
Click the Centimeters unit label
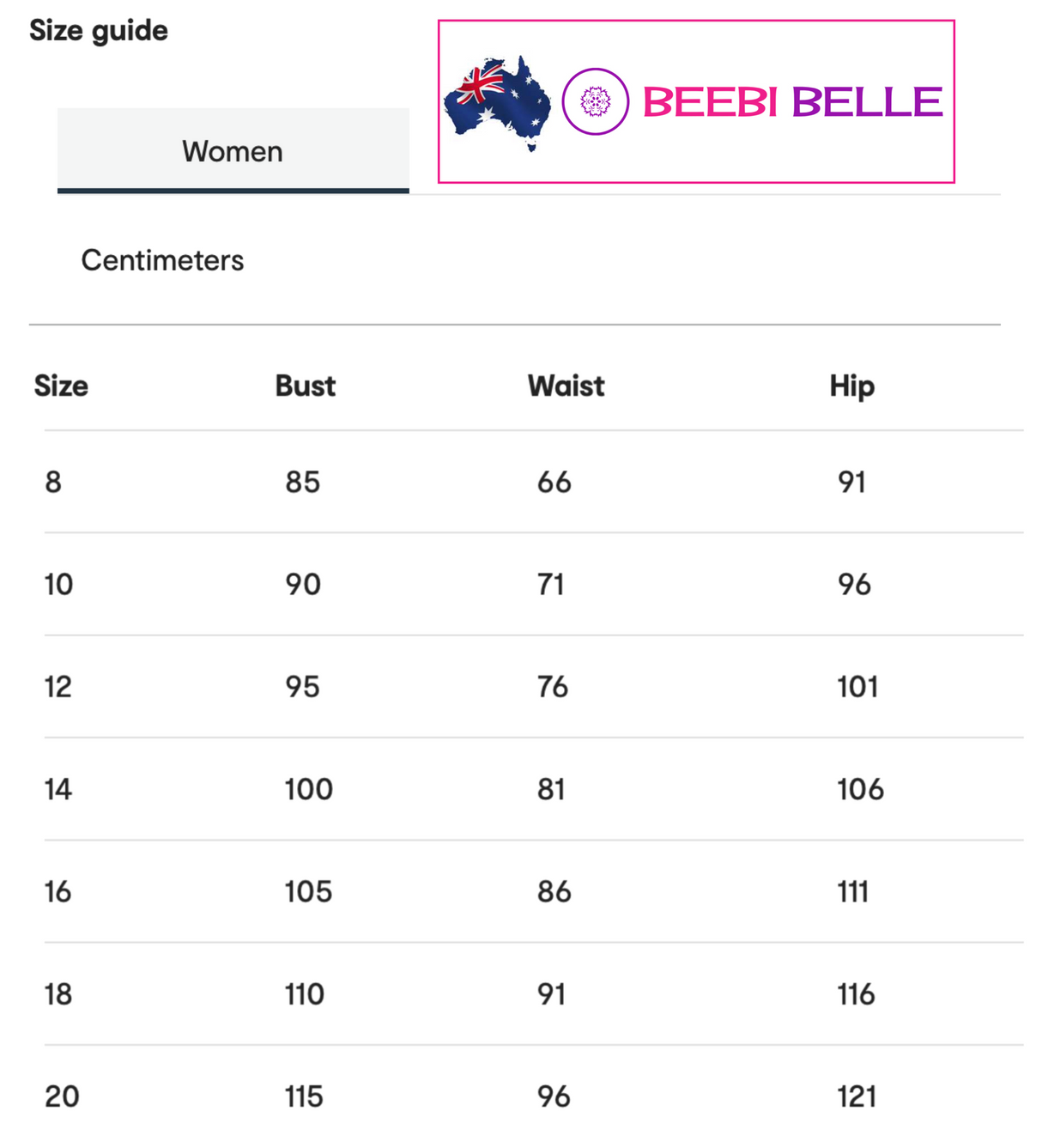click(162, 260)
